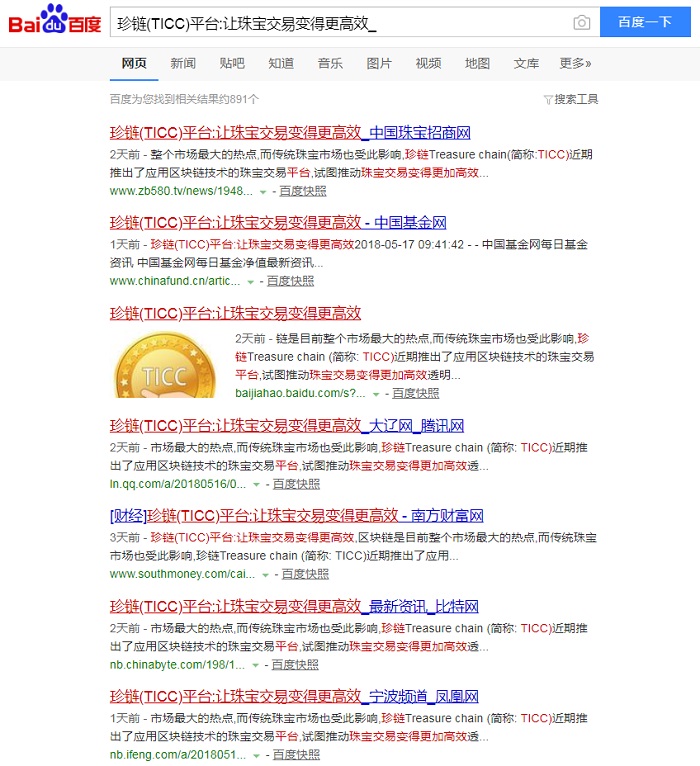
Task: Open camera image search icon
Action: point(581,22)
